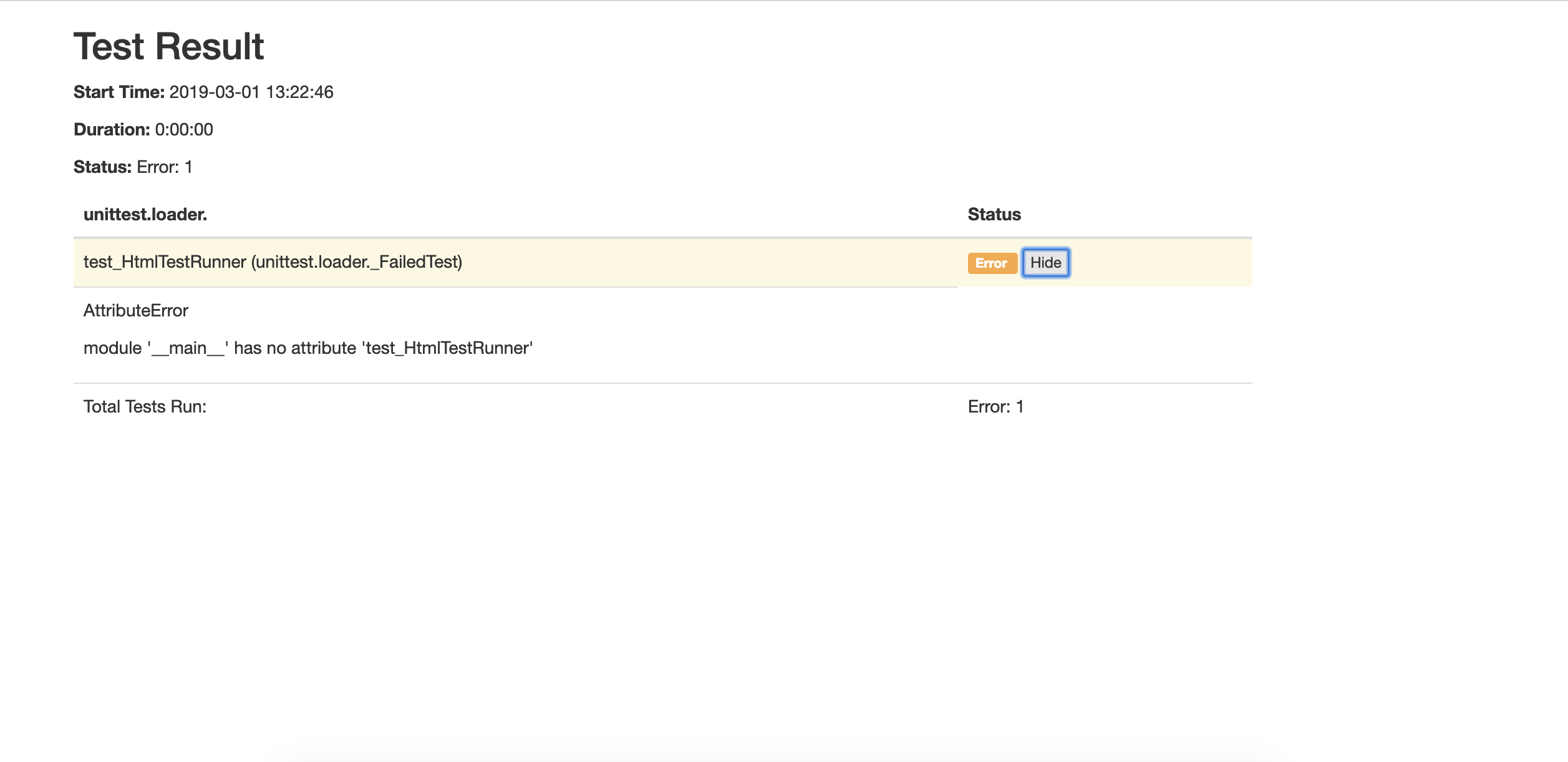Click the Test Result page heading

tap(168, 46)
